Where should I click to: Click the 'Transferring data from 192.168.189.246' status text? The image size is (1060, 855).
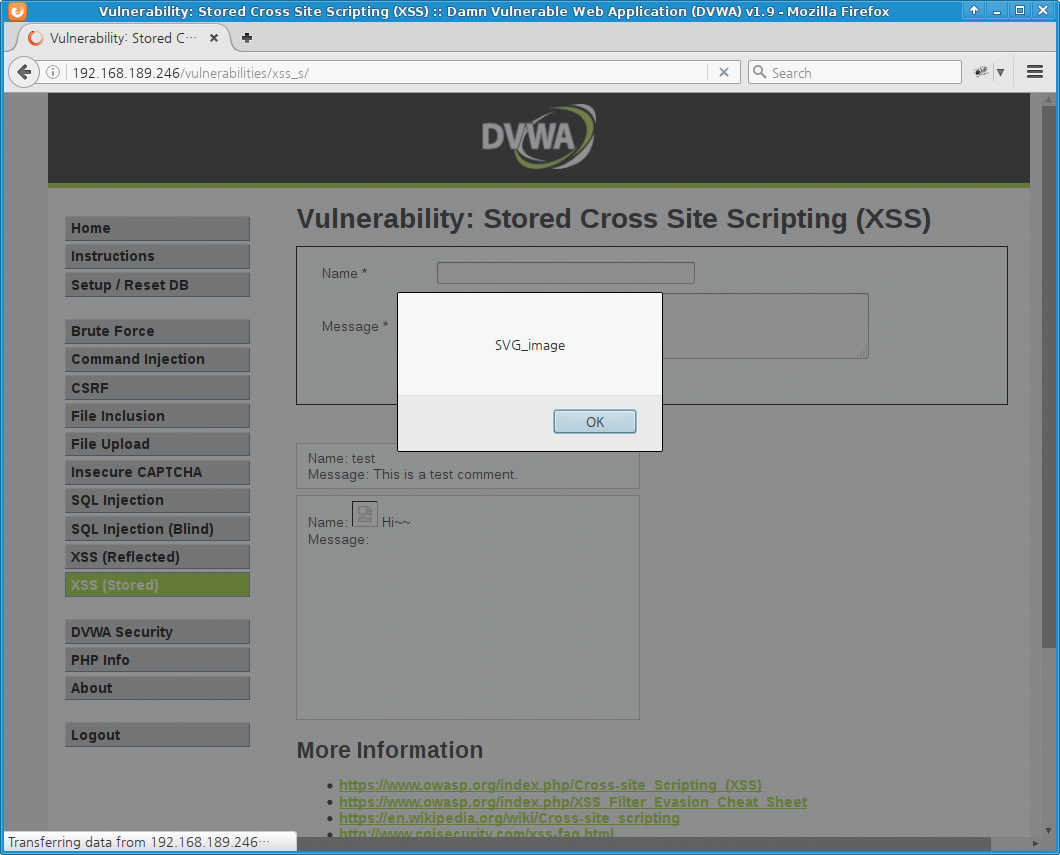[x=139, y=842]
